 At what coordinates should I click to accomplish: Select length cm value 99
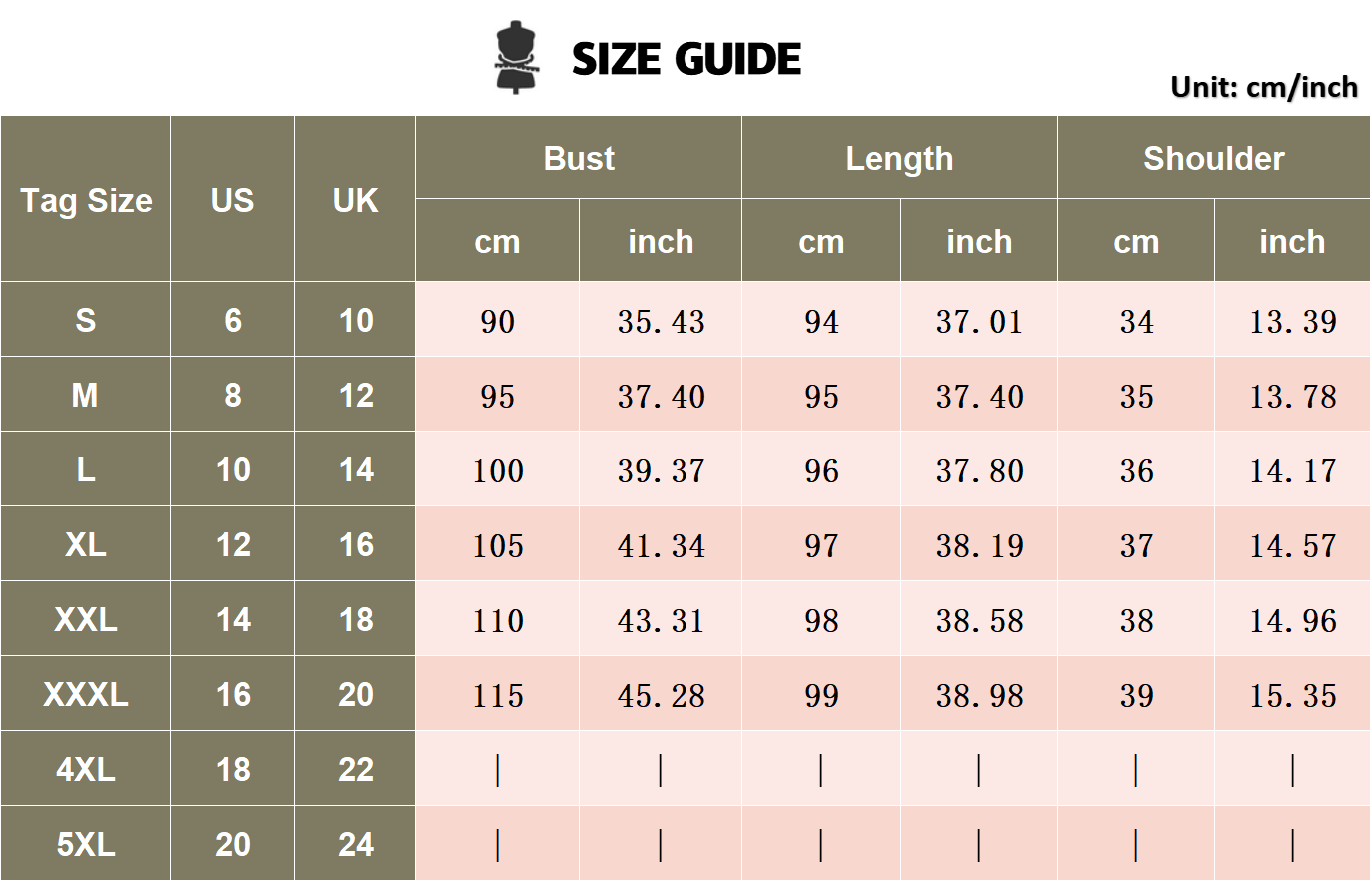point(821,695)
